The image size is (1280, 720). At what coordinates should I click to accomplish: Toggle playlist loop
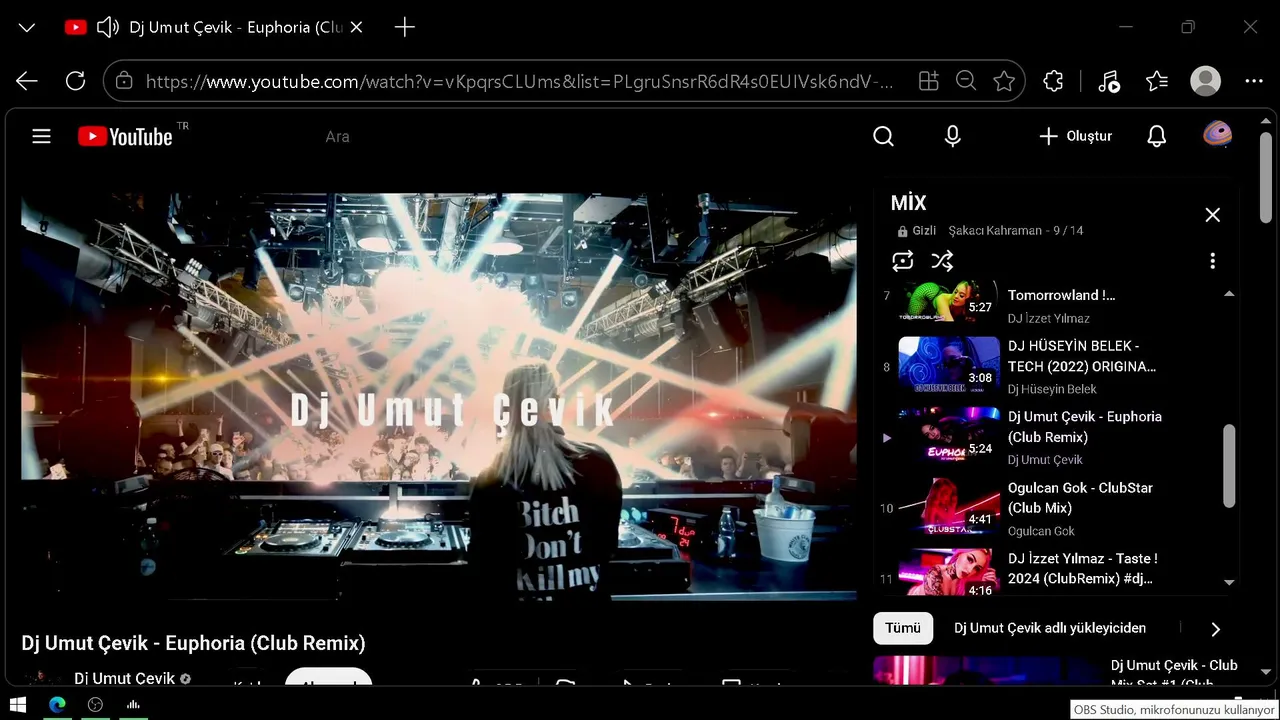(902, 261)
